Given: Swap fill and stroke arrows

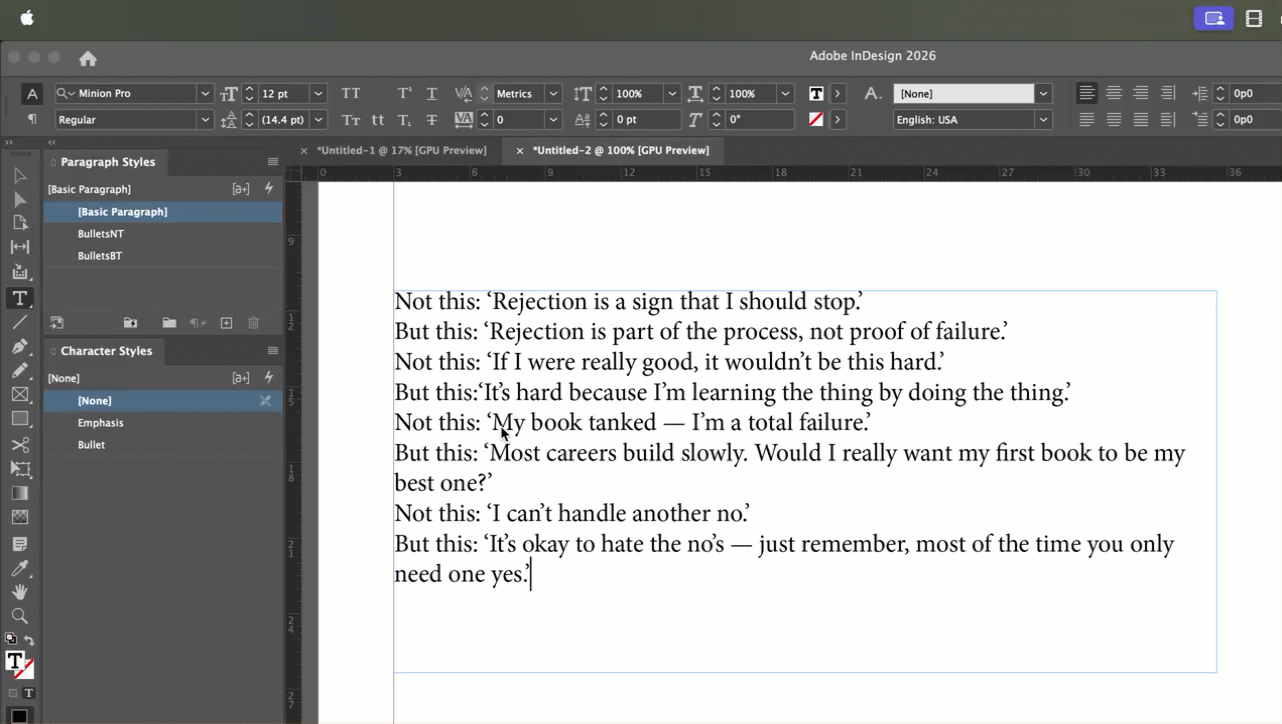Looking at the screenshot, I should [29, 640].
